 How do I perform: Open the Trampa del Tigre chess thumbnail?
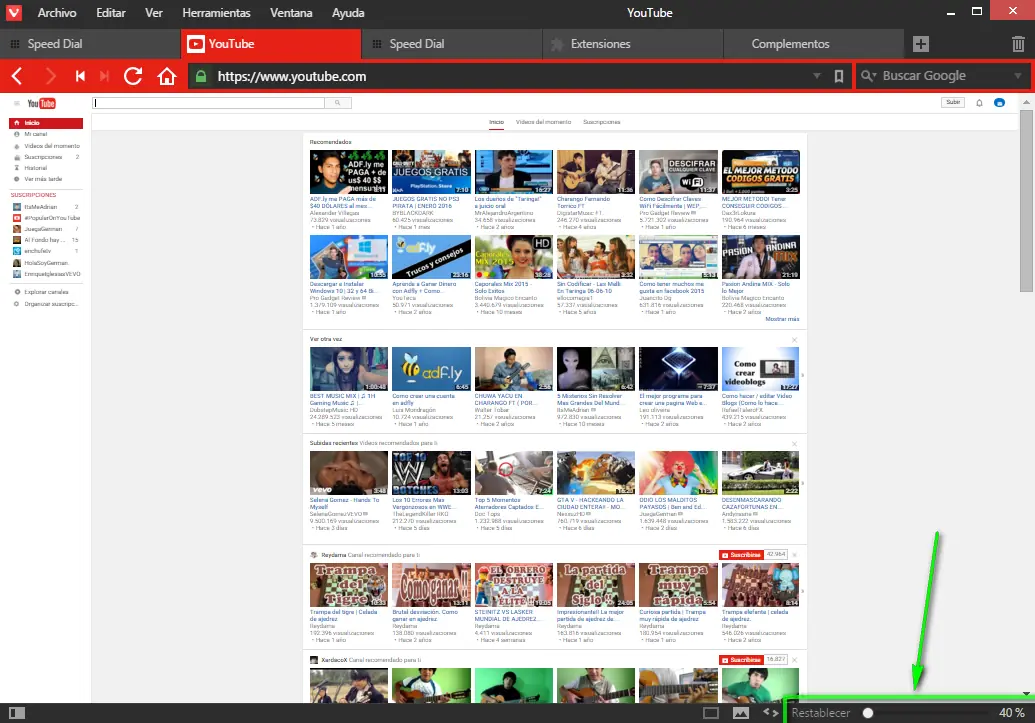coord(349,584)
